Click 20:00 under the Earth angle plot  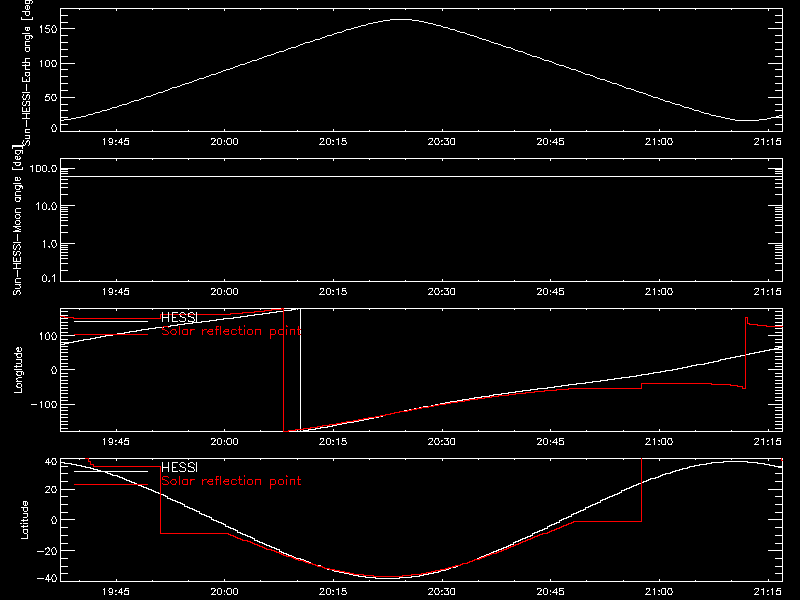pos(224,142)
